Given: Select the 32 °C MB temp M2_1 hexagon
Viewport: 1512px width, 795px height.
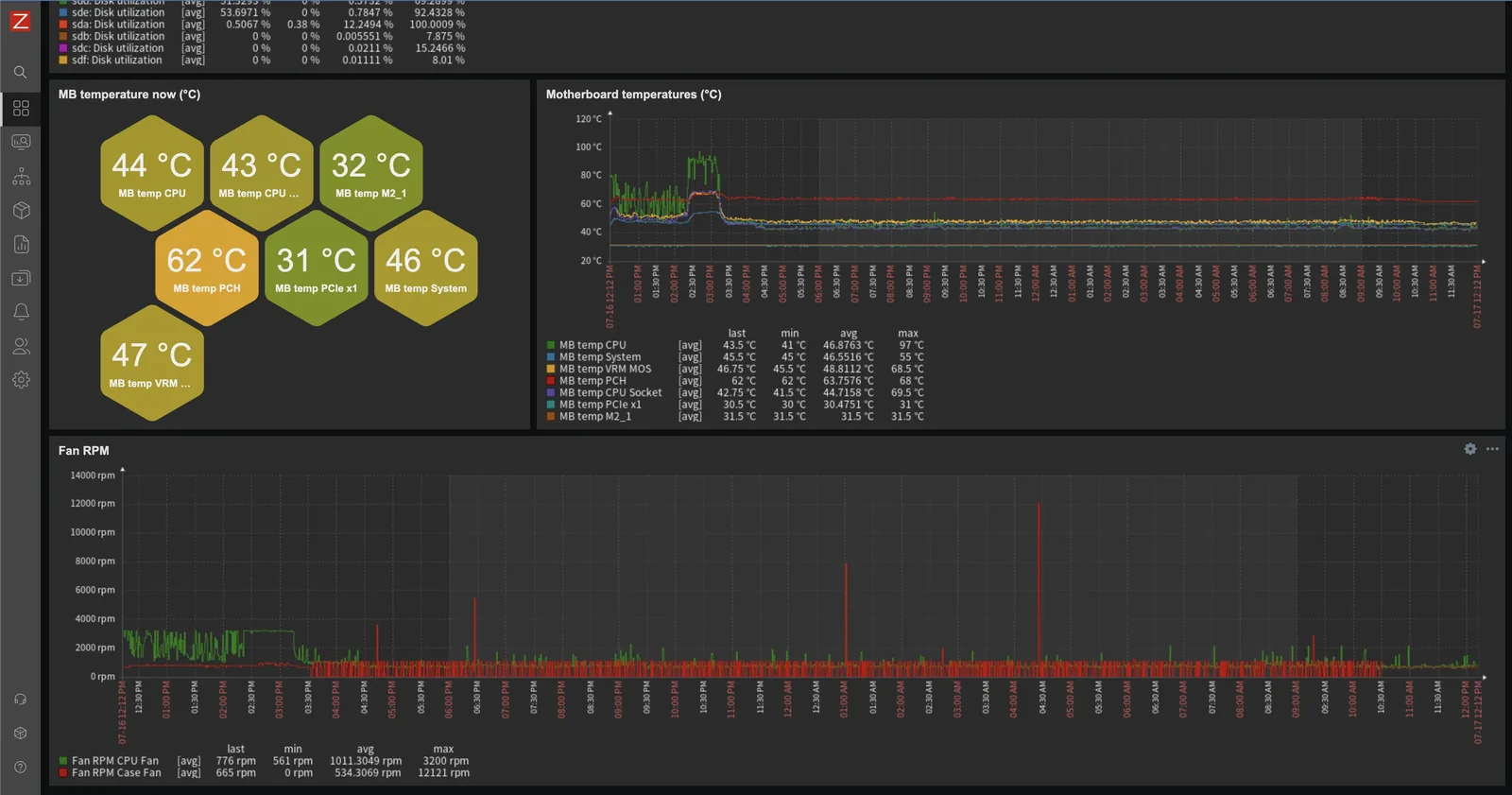Looking at the screenshot, I should point(371,173).
